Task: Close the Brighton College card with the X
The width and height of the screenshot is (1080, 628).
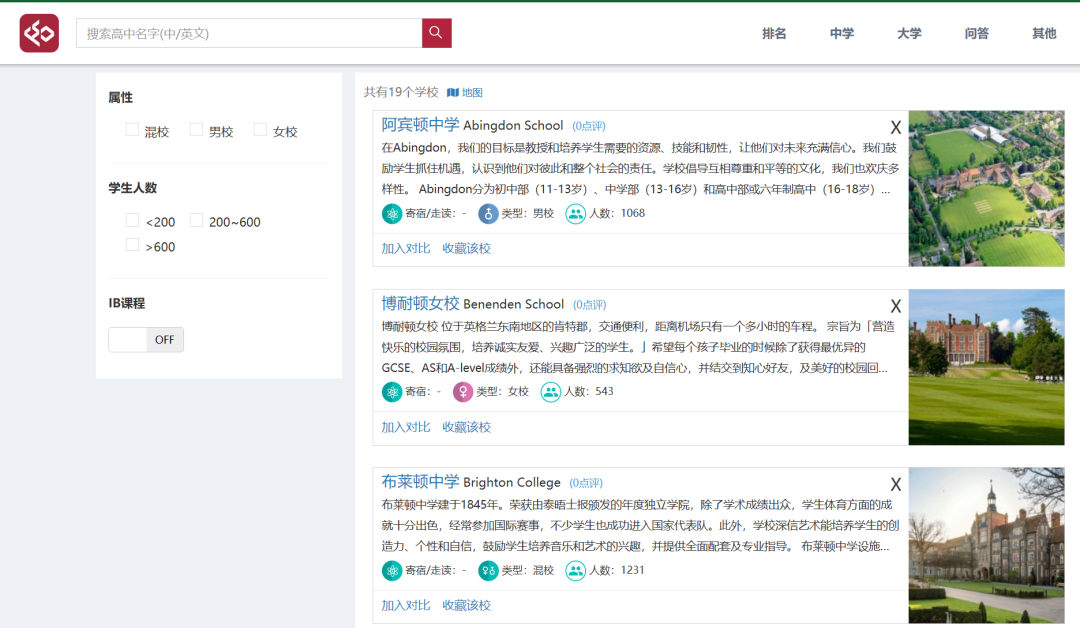Action: 895,484
